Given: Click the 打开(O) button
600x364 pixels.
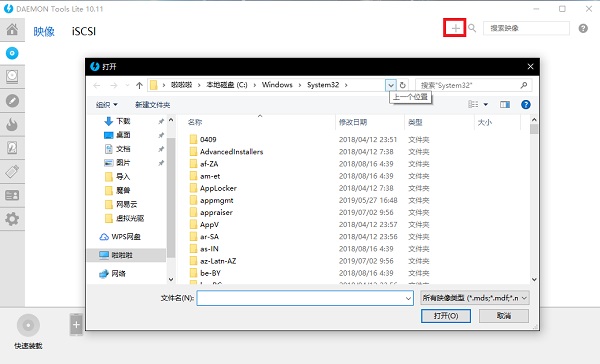Looking at the screenshot, I should pyautogui.click(x=446, y=316).
